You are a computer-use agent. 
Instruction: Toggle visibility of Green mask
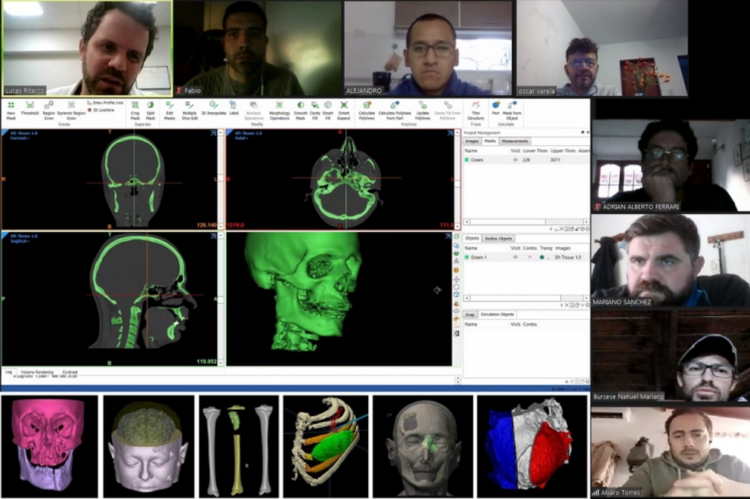(x=516, y=159)
